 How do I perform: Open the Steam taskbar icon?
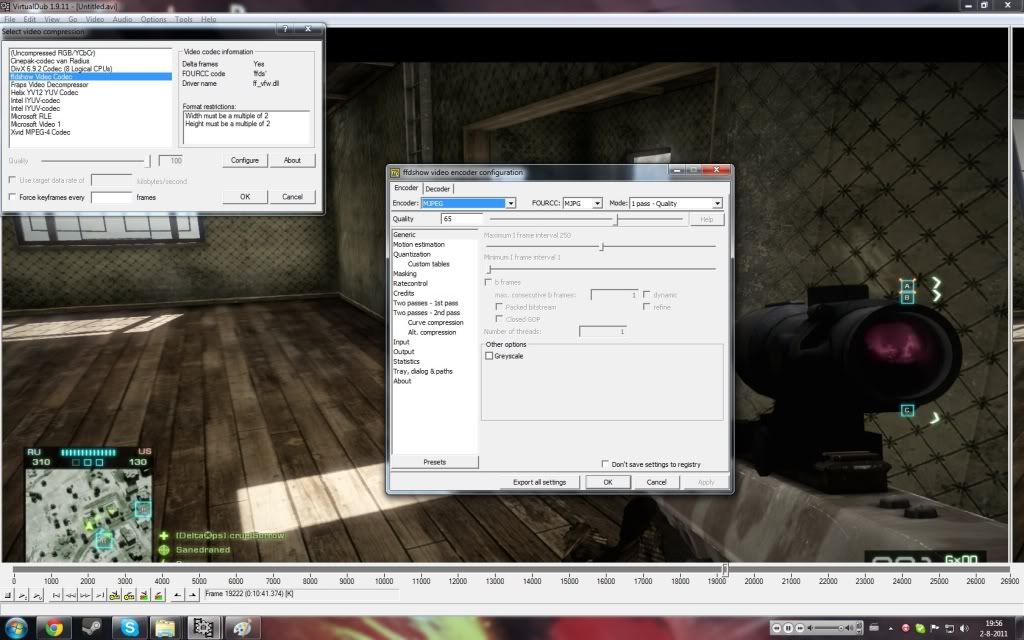point(91,627)
